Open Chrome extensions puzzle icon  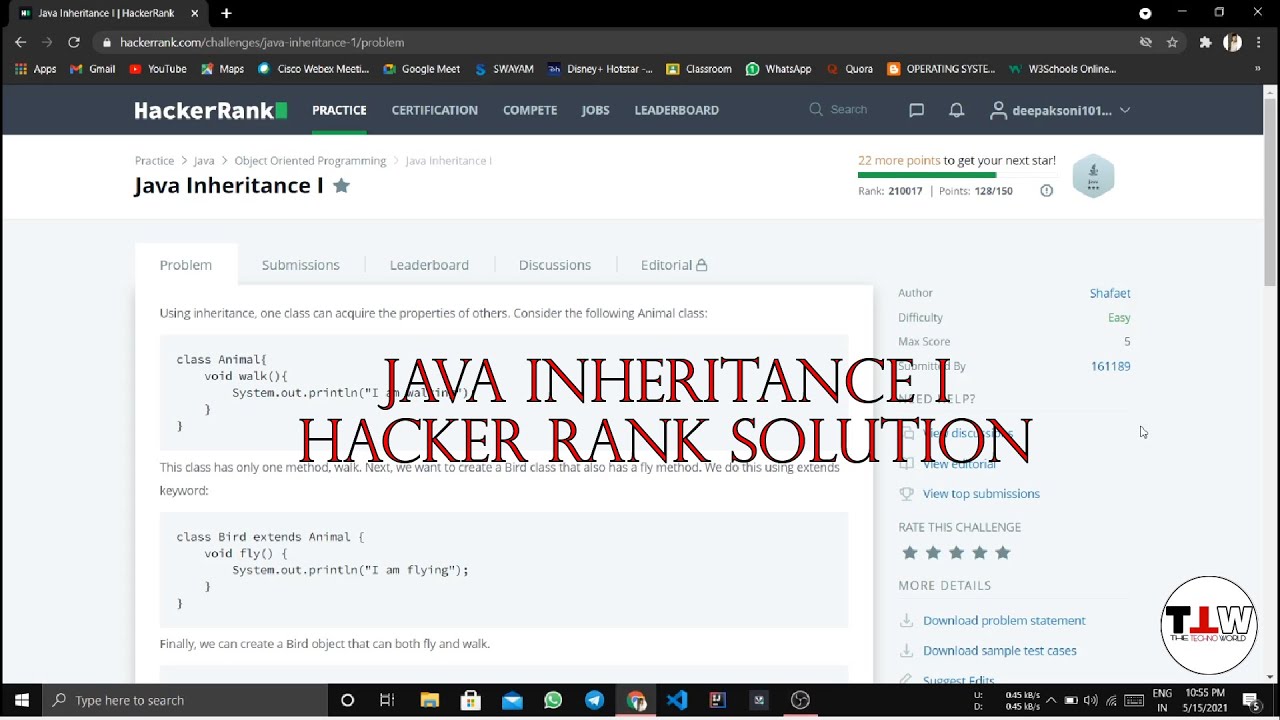(x=1205, y=42)
